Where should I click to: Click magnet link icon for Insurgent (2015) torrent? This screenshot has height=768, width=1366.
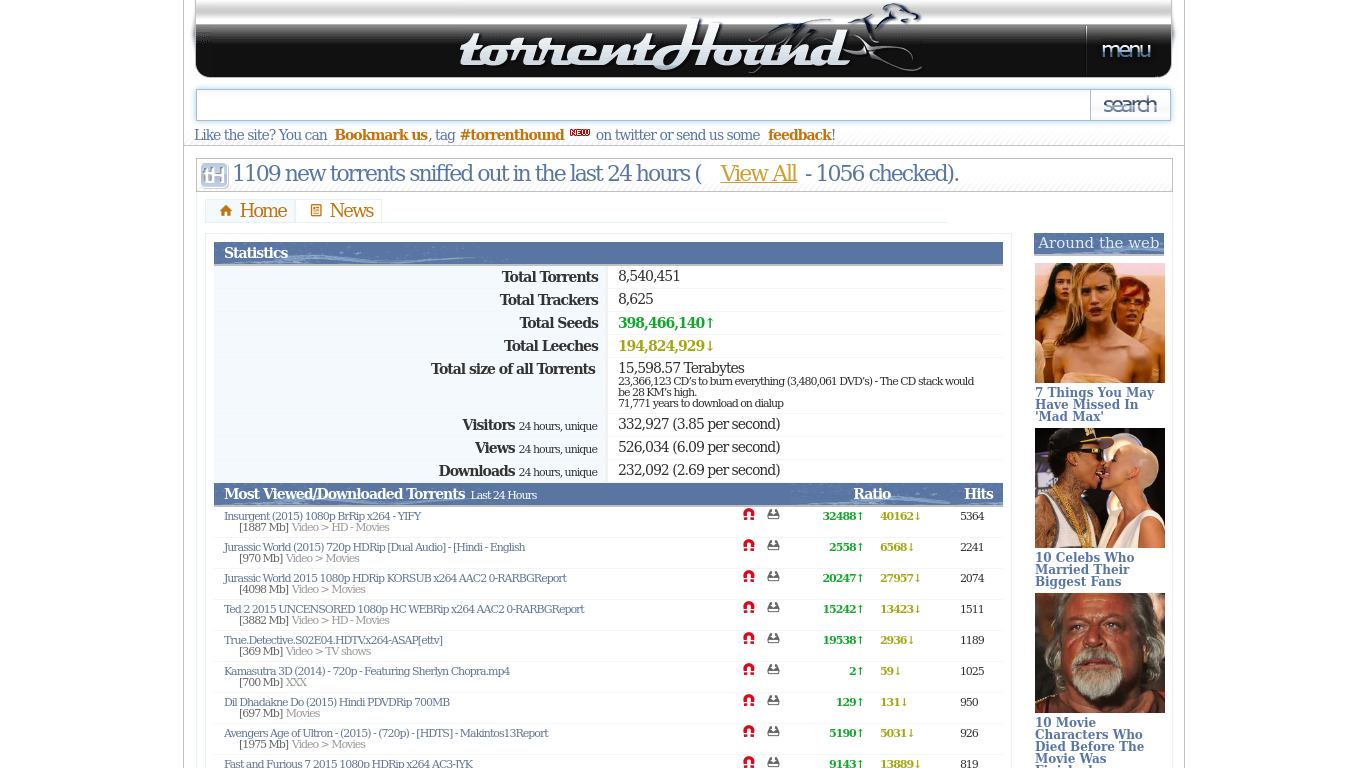coord(749,515)
